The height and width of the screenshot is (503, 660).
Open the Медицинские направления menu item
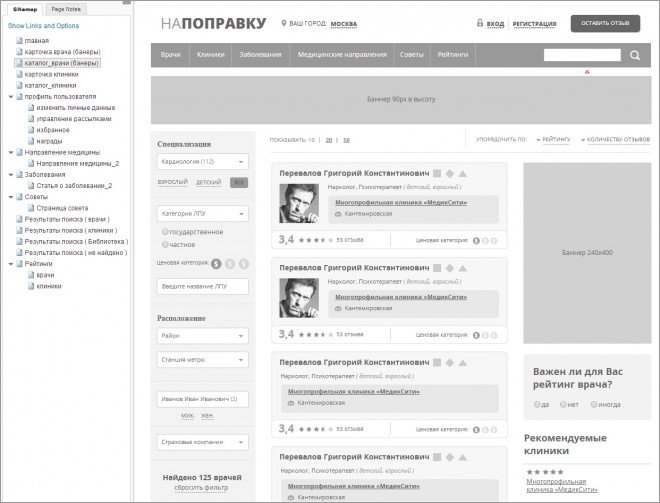coord(342,55)
